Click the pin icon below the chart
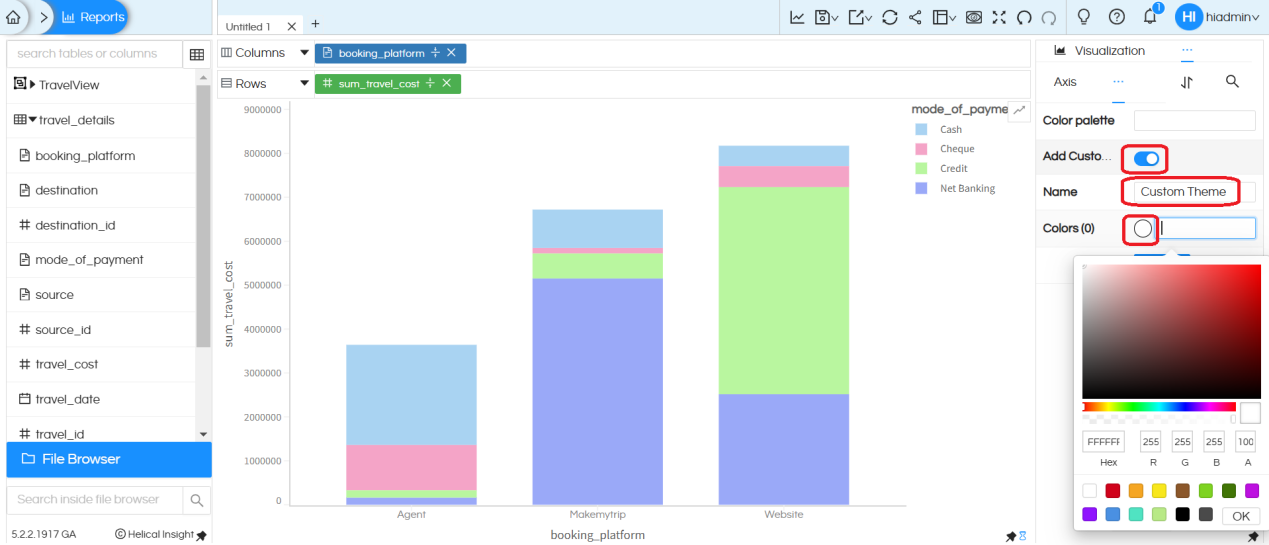 [x=1011, y=536]
